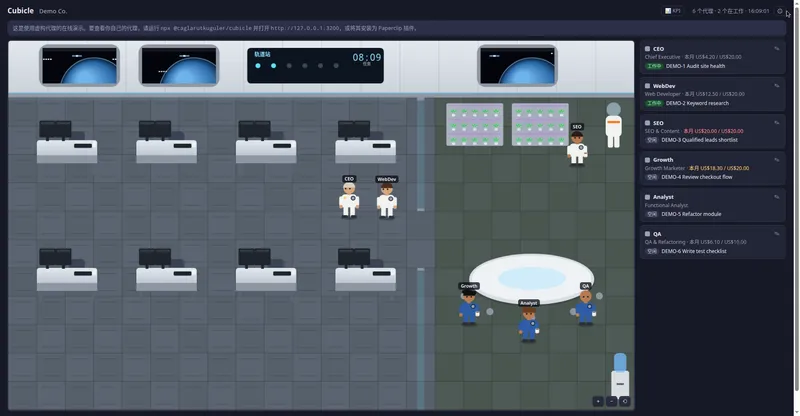Viewport: 800px width, 416px height.
Task: Click the 'DEMO-3 Qualified leads shortlist' task
Action: pyautogui.click(x=699, y=140)
